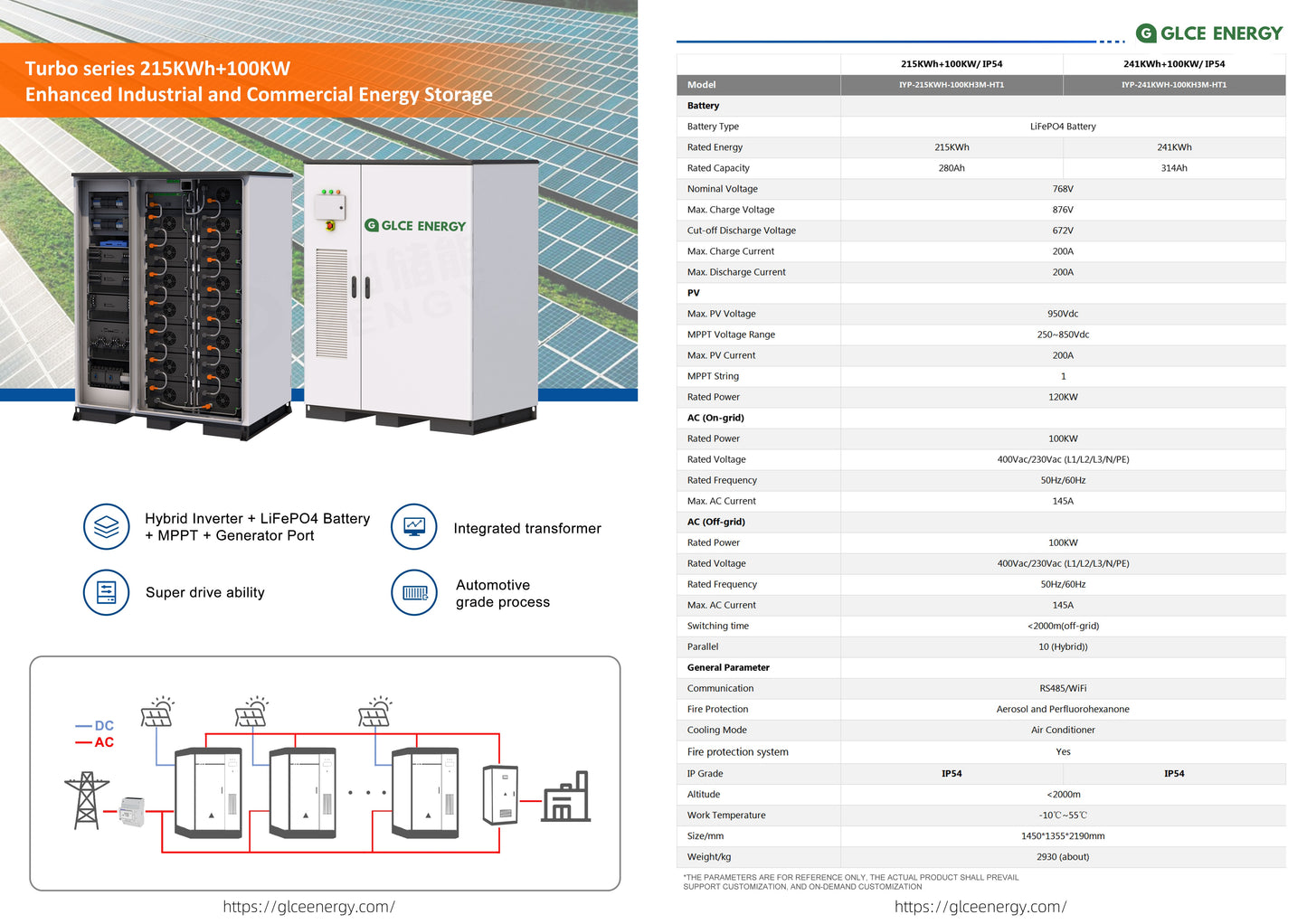Click the Automotive grade process barcode icon
Viewport: 1307px width, 924px height.
click(413, 593)
